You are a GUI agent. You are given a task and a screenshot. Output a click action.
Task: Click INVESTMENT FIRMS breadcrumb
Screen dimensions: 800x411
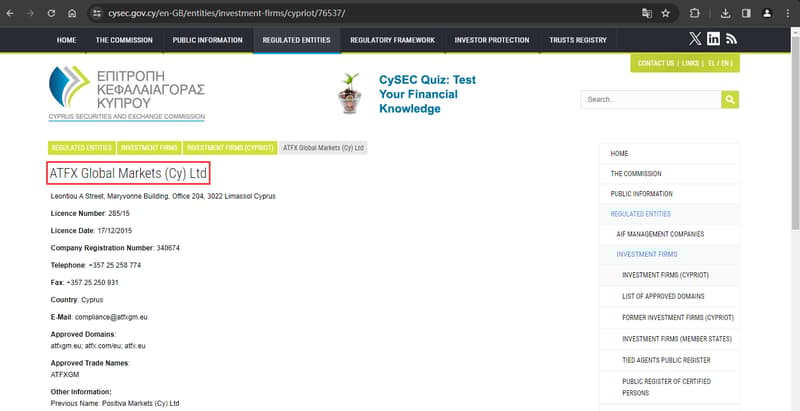[149, 148]
